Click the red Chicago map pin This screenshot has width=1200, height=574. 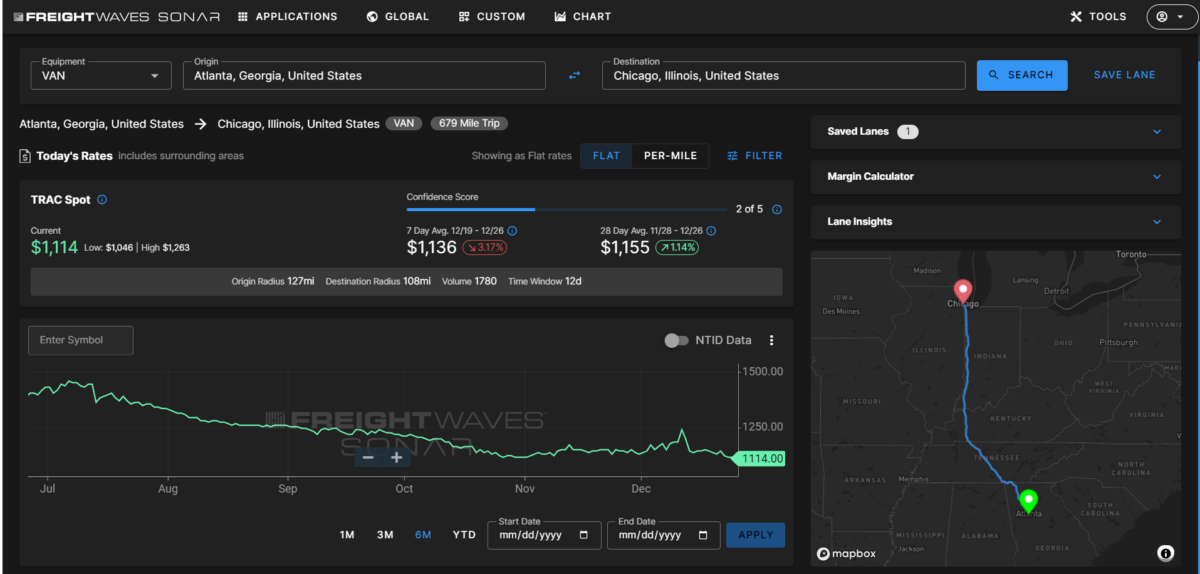pyautogui.click(x=962, y=291)
